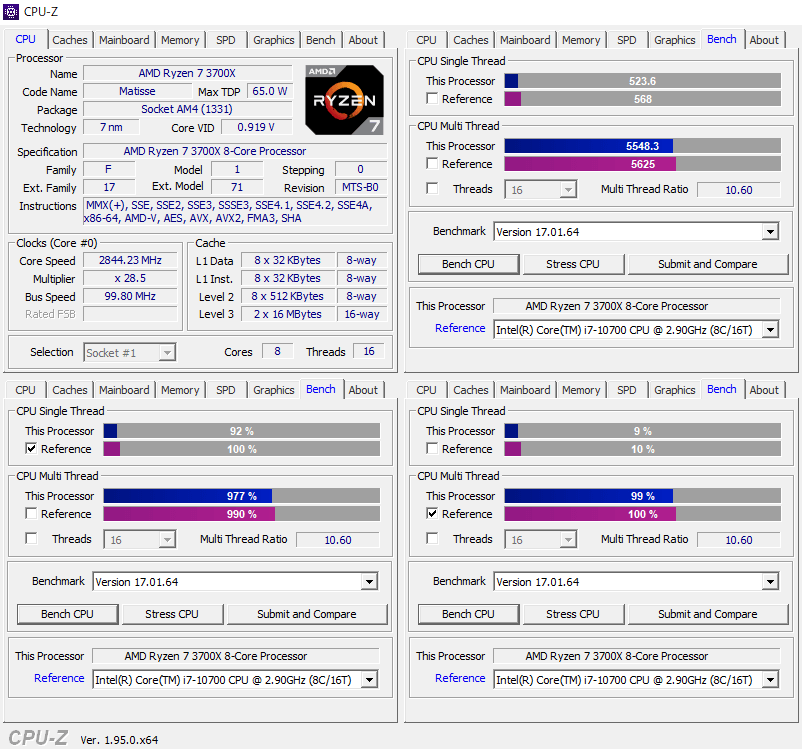Run Bench CPU in bottom-left panel
The width and height of the screenshot is (802, 749).
pos(68,614)
